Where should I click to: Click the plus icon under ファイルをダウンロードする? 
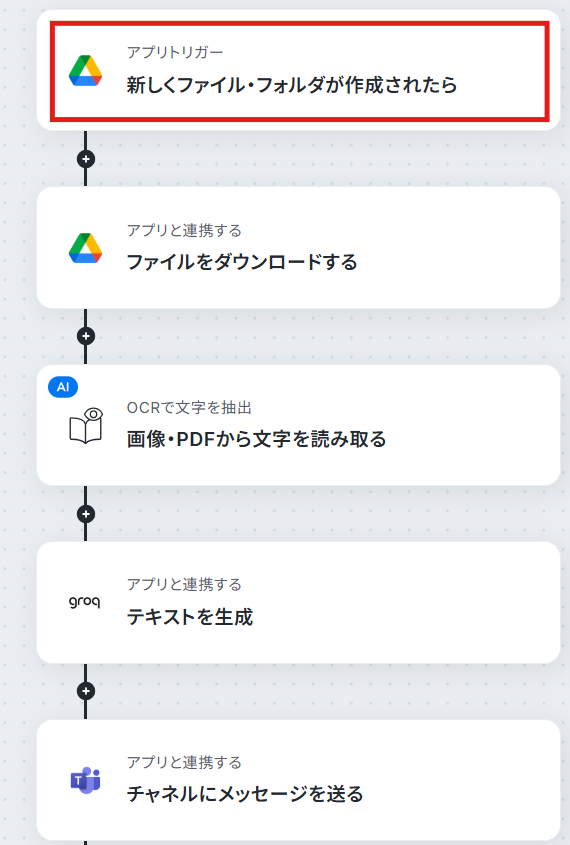click(x=86, y=336)
